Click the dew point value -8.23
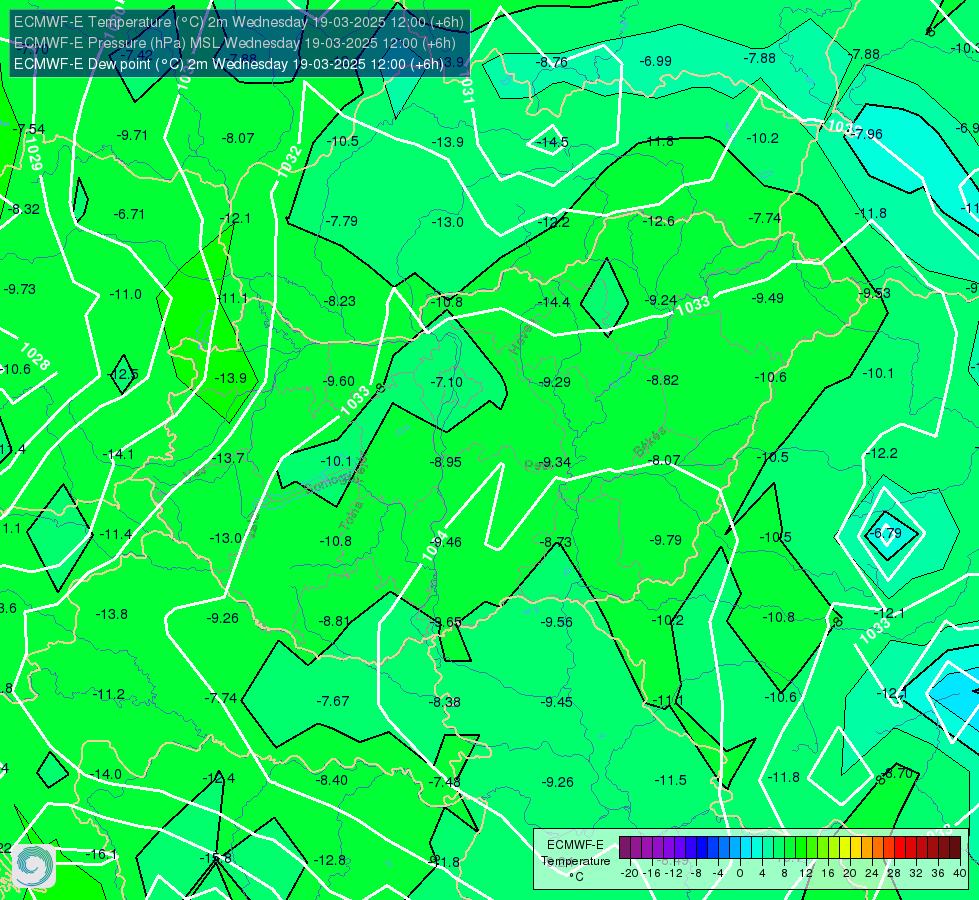Screen dimensions: 979x900 pos(340,301)
